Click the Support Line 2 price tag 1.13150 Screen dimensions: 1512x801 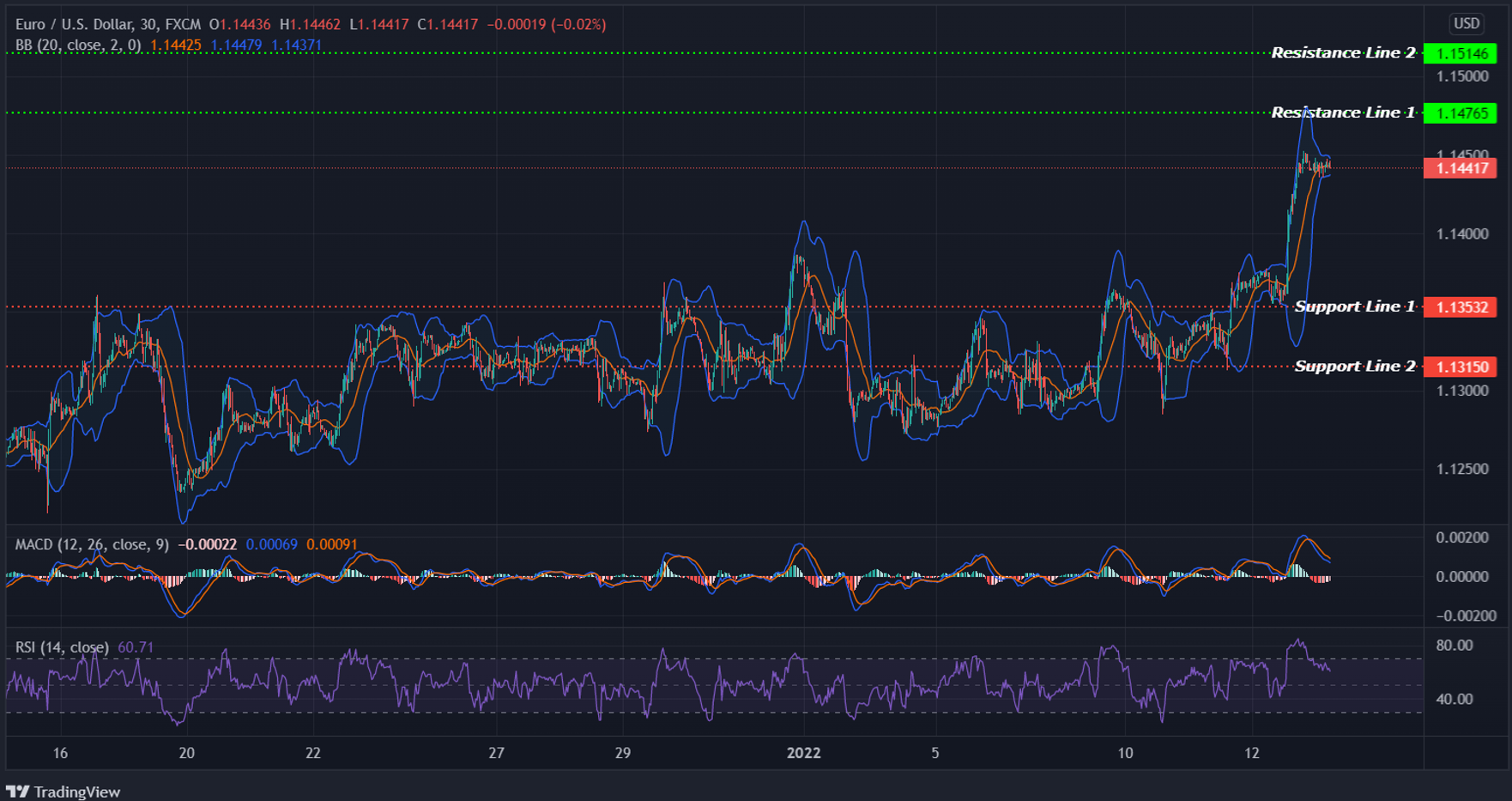pos(1463,367)
